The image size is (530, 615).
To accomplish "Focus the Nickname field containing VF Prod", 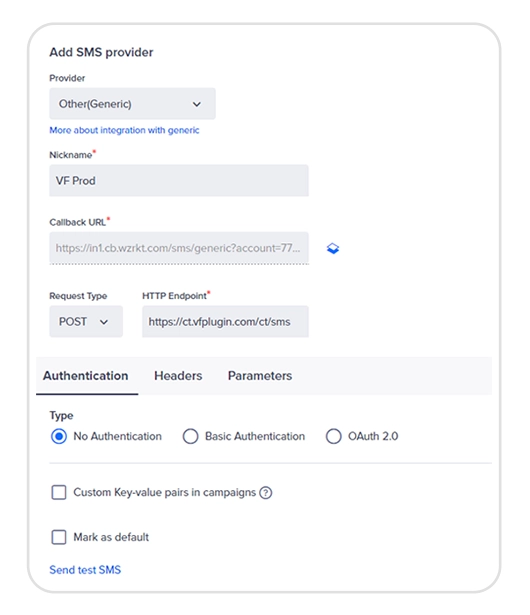I will click(179, 180).
